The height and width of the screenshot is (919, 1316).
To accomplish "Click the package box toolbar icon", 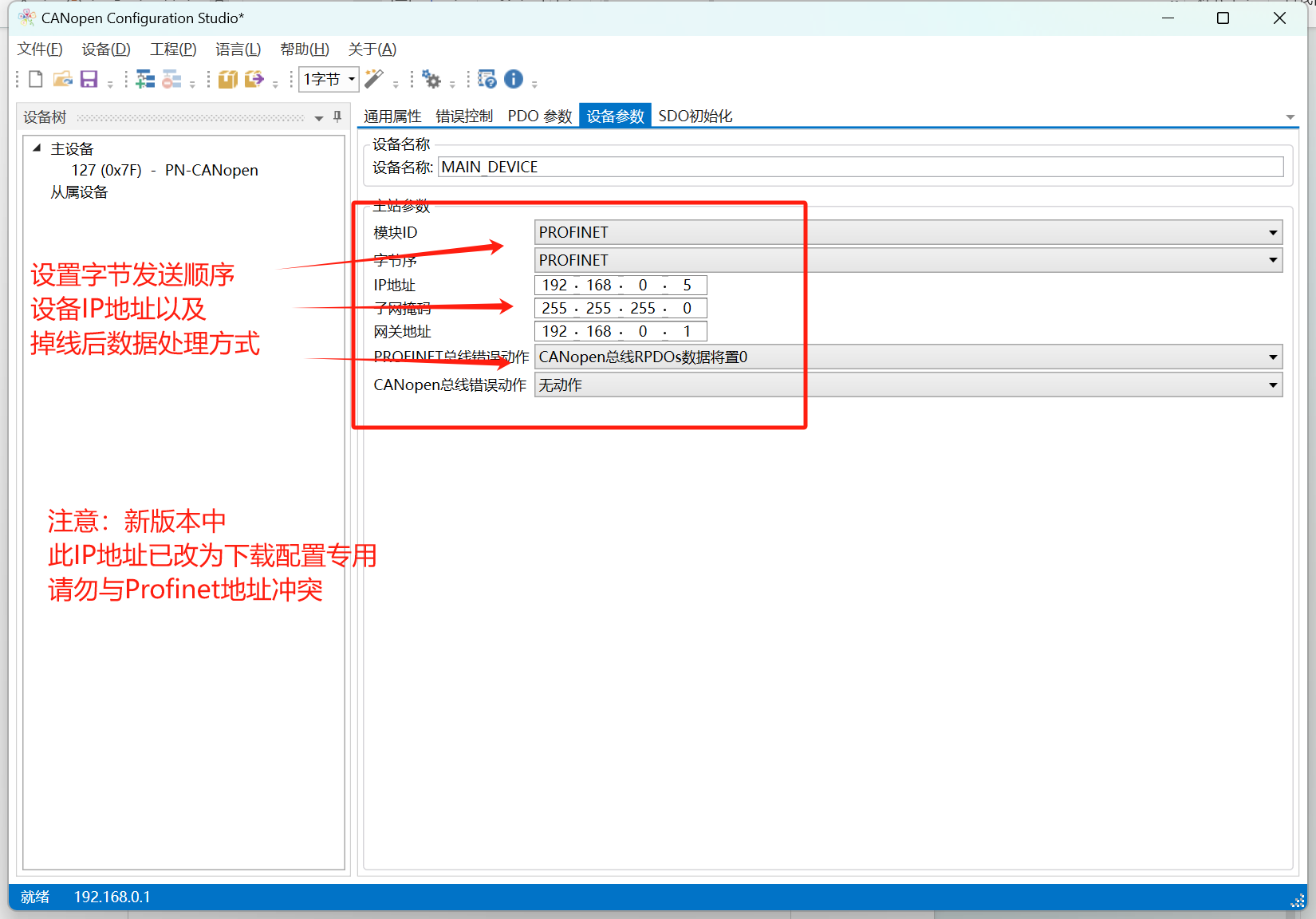I will click(x=228, y=79).
